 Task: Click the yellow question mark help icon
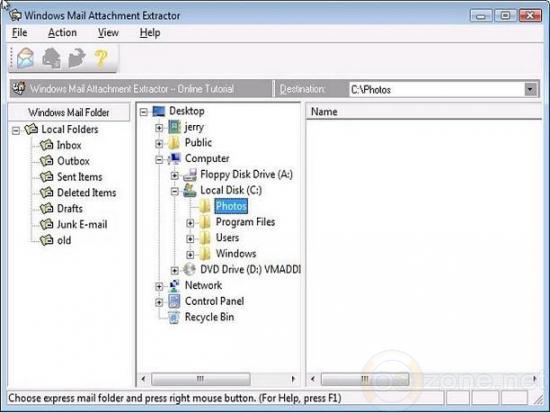(x=101, y=59)
